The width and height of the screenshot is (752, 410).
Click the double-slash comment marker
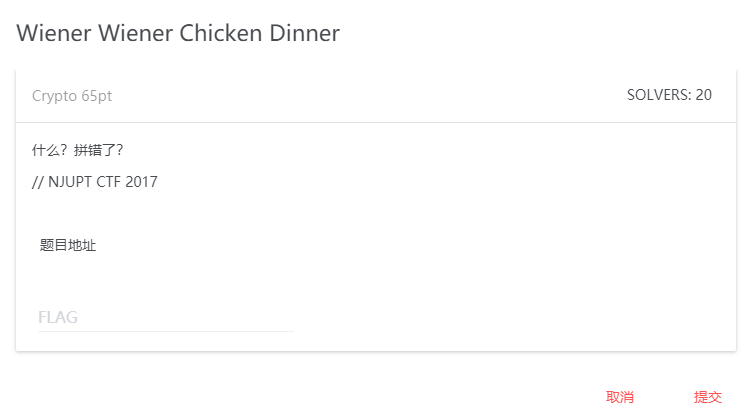click(37, 182)
